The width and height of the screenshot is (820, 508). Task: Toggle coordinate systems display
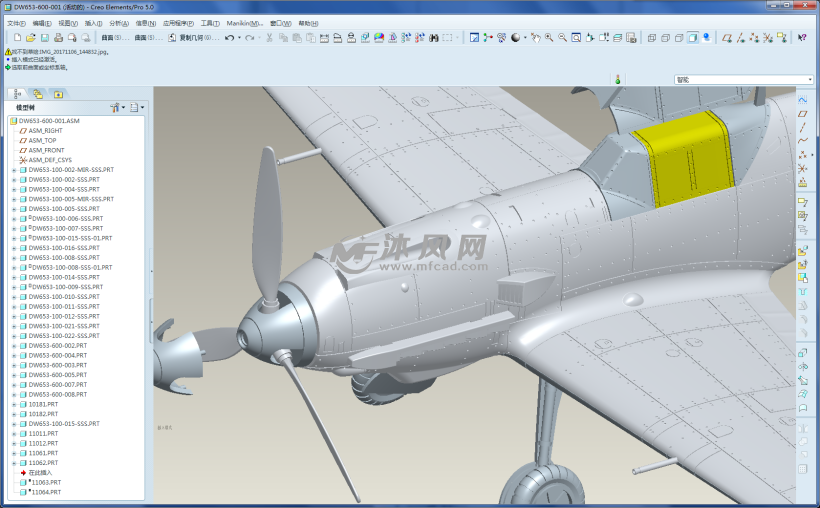coord(768,38)
